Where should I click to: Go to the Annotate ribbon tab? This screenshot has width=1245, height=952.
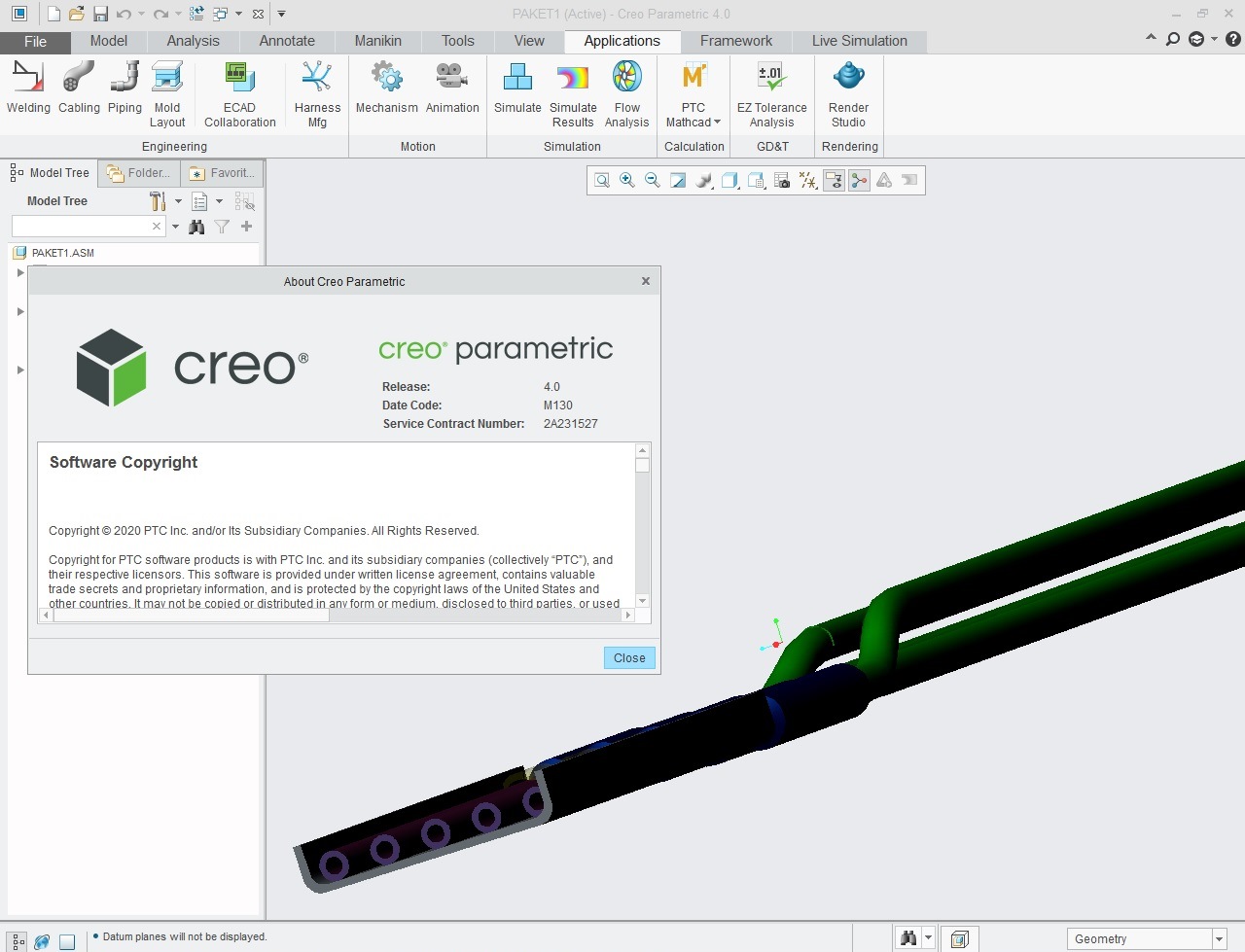pyautogui.click(x=287, y=41)
